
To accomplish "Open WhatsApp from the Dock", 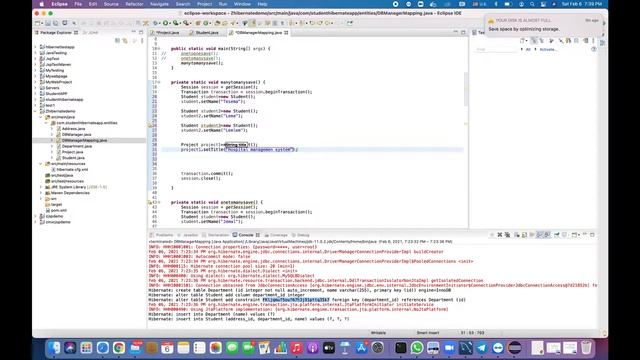I will pos(417,347).
